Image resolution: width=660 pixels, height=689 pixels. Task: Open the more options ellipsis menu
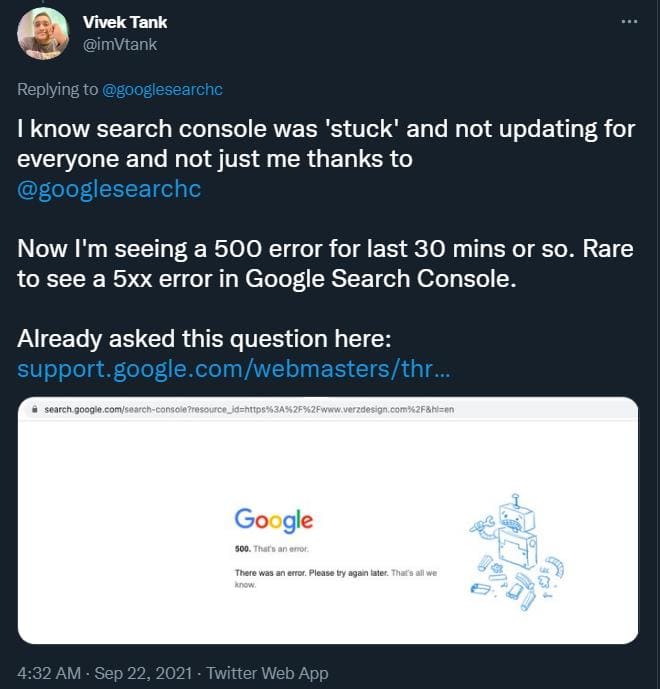tap(628, 21)
